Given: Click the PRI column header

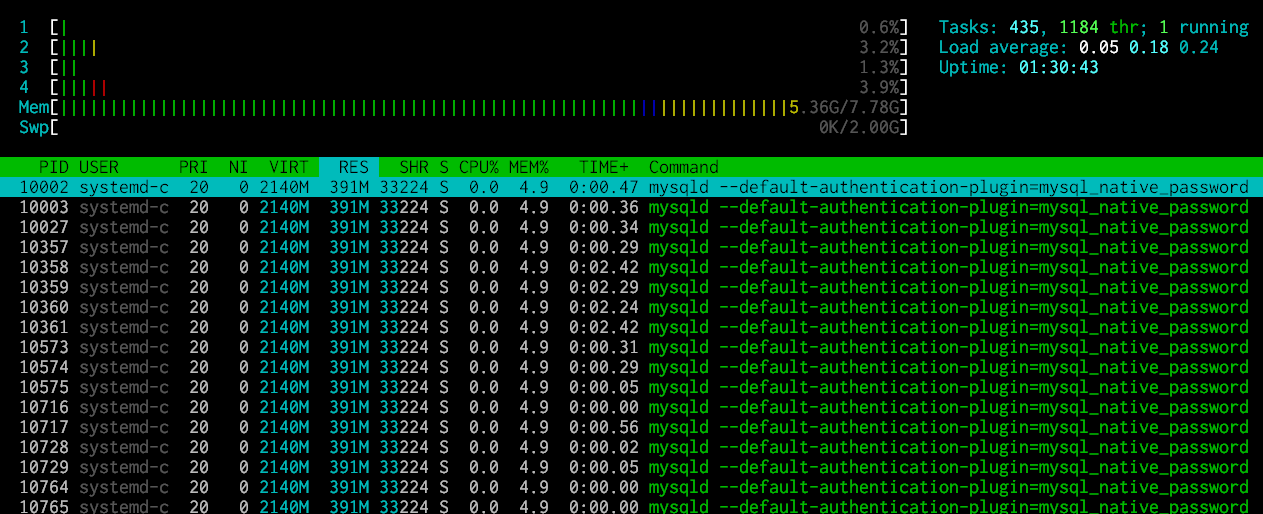Looking at the screenshot, I should pos(194,167).
